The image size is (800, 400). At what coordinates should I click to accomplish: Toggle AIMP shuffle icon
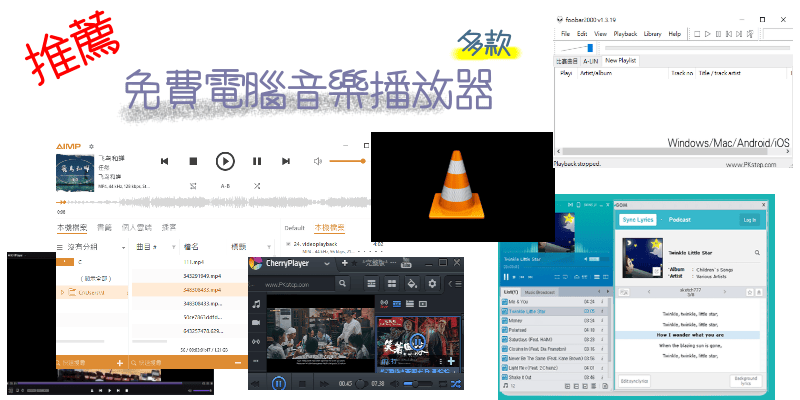[x=257, y=186]
